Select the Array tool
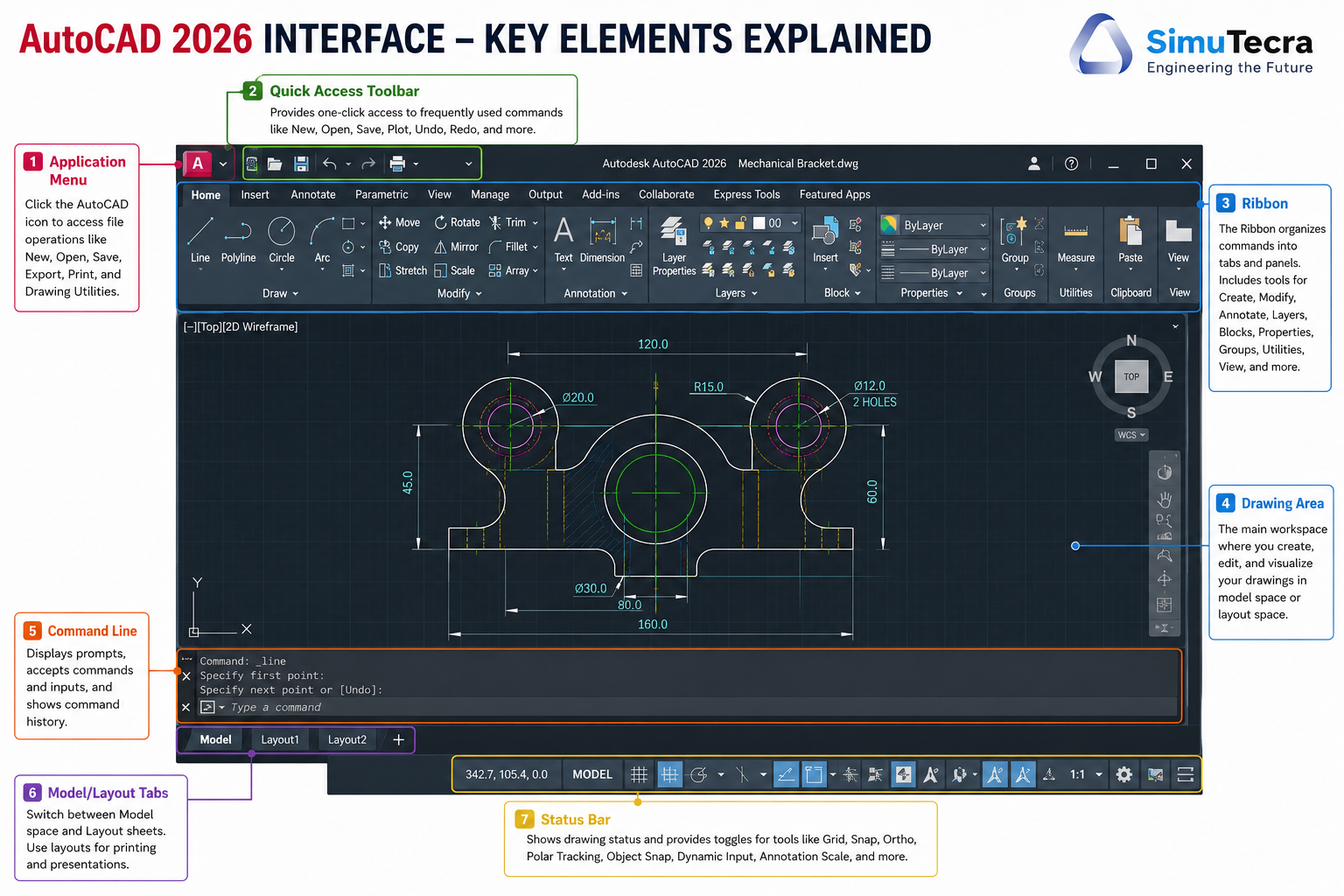Image resolution: width=1344 pixels, height=896 pixels. pos(509,270)
